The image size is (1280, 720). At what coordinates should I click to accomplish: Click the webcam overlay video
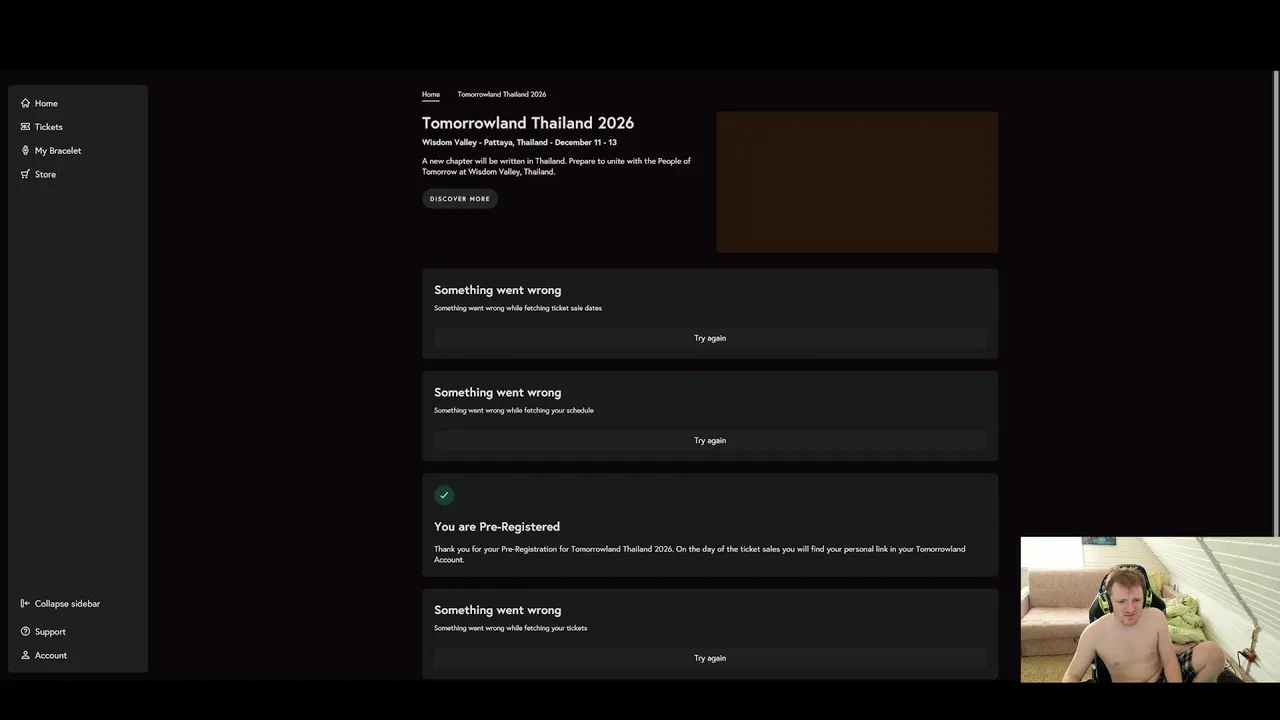click(x=1150, y=609)
